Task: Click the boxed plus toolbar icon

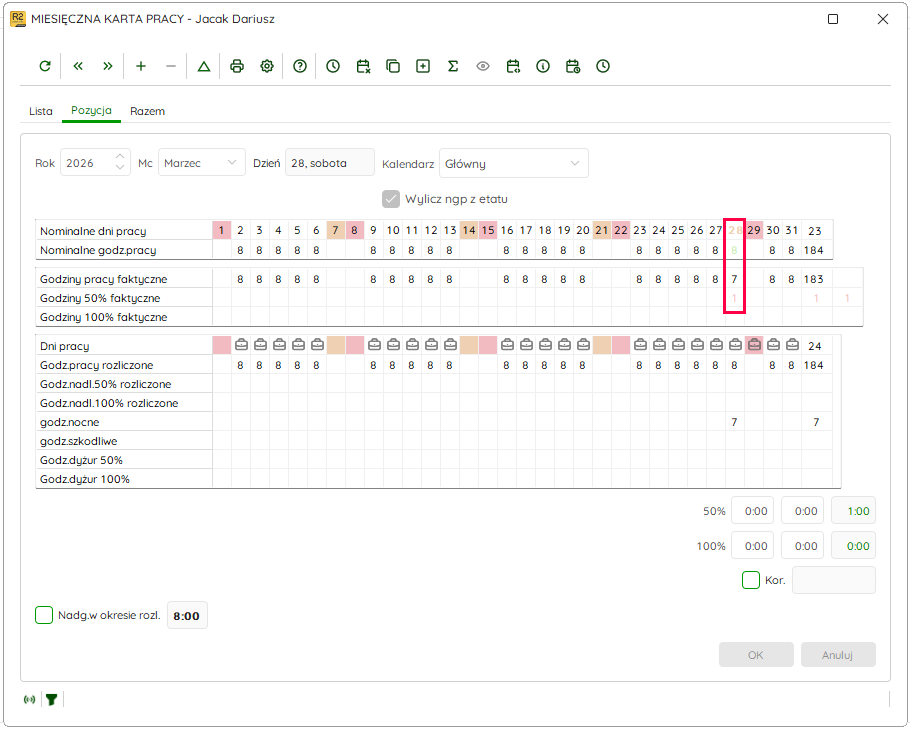Action: 423,66
